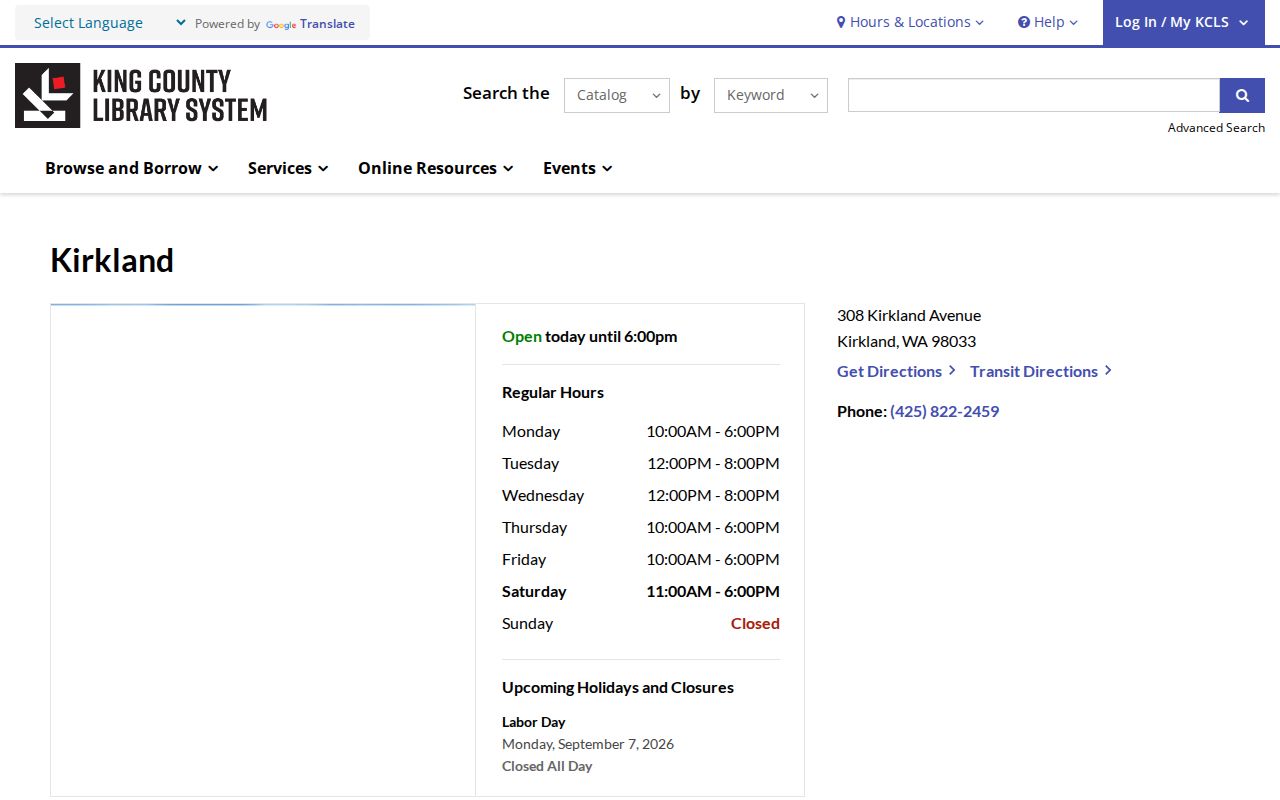Image resolution: width=1280 pixels, height=800 pixels.
Task: Open the Online Resources menu
Action: point(436,168)
